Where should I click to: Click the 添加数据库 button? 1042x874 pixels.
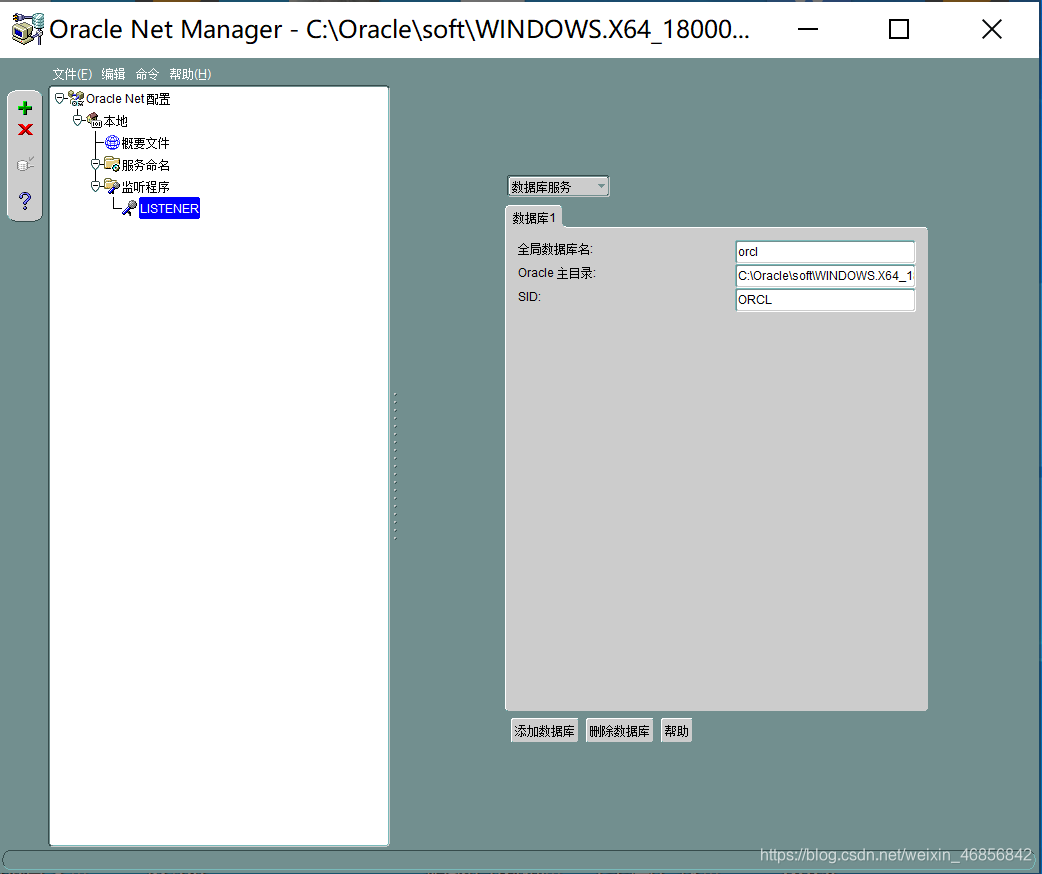point(544,731)
